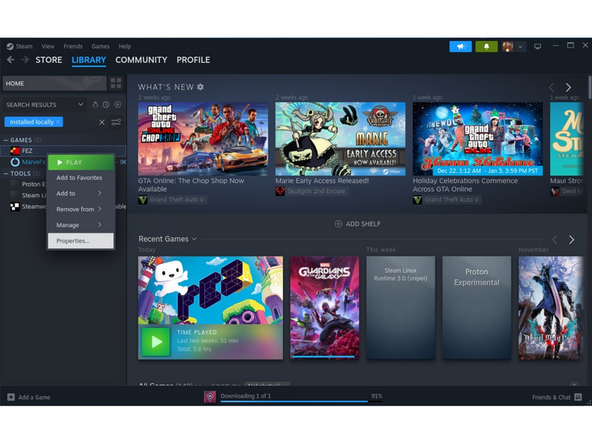The height and width of the screenshot is (444, 592).
Task: Open the Games menu
Action: [x=100, y=46]
